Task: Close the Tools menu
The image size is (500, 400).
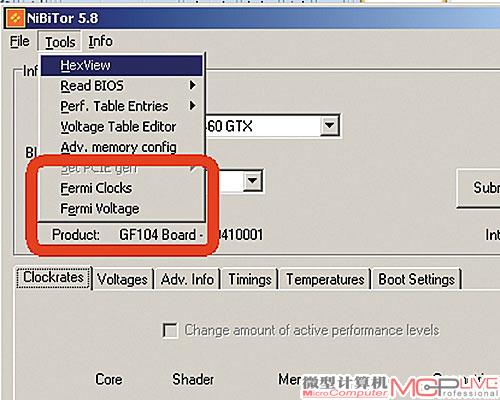Action: (60, 42)
